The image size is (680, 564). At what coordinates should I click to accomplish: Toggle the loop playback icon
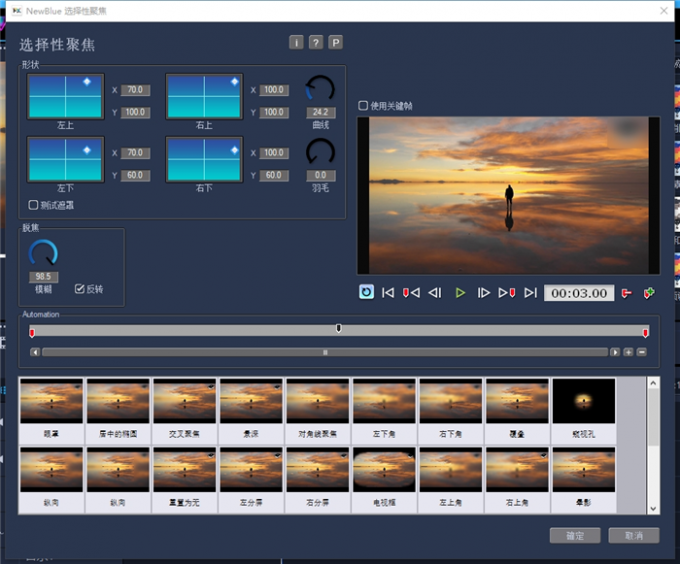pos(366,292)
